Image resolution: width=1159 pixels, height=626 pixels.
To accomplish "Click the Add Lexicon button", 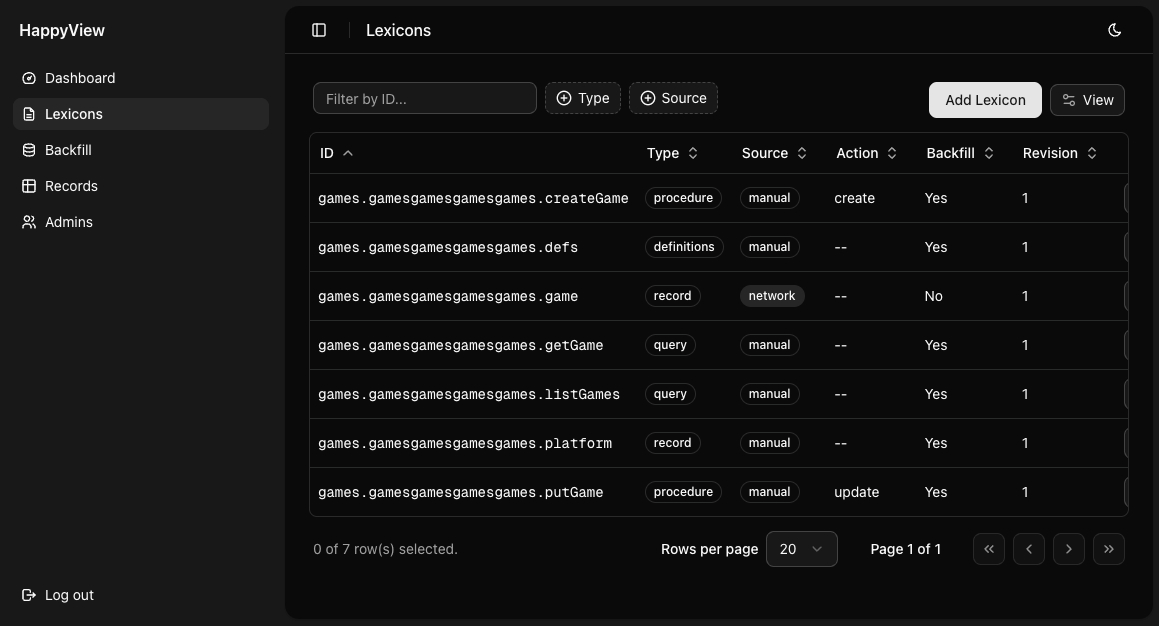I will [x=985, y=100].
